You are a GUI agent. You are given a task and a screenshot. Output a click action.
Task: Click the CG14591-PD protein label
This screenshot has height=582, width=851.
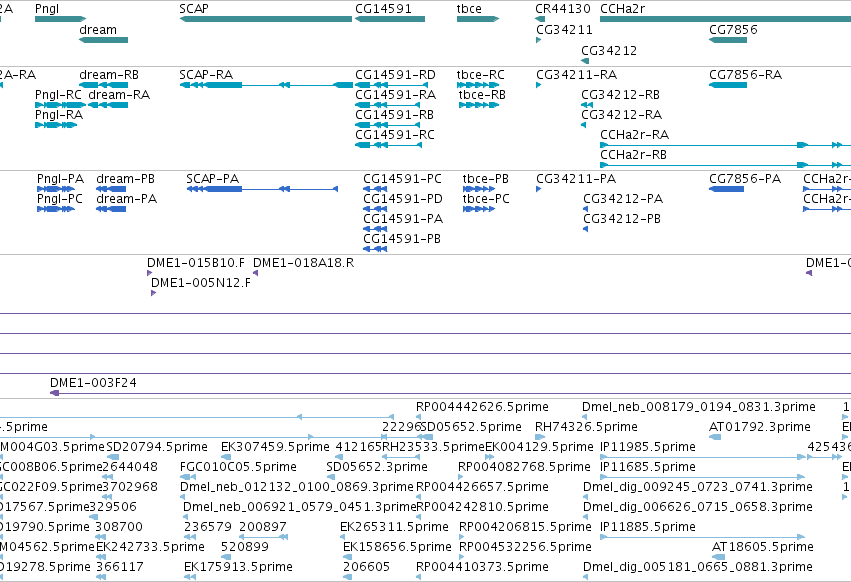(403, 199)
